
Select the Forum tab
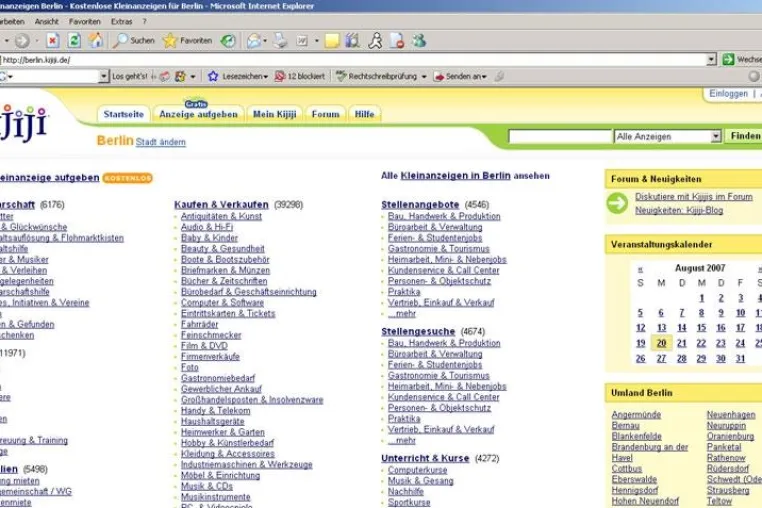pos(326,114)
